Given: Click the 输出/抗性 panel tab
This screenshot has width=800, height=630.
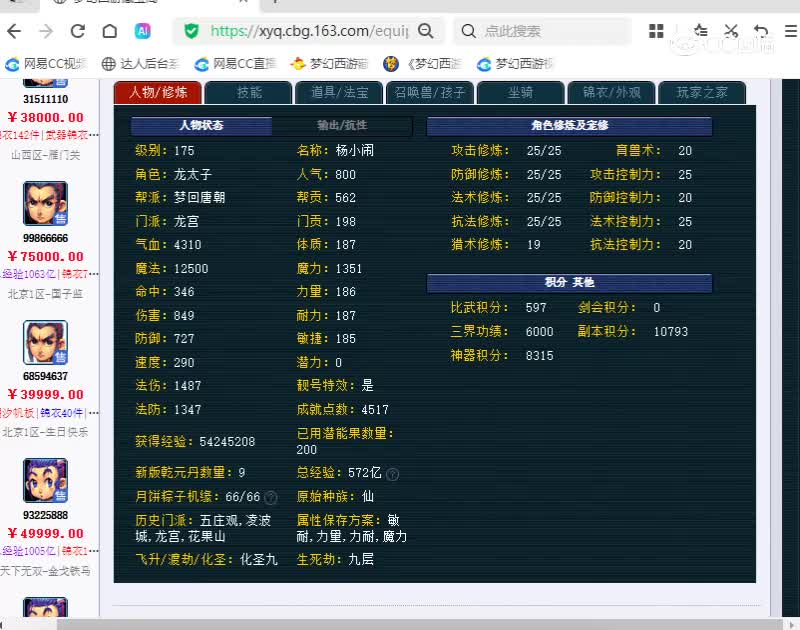Looking at the screenshot, I should [x=341, y=126].
